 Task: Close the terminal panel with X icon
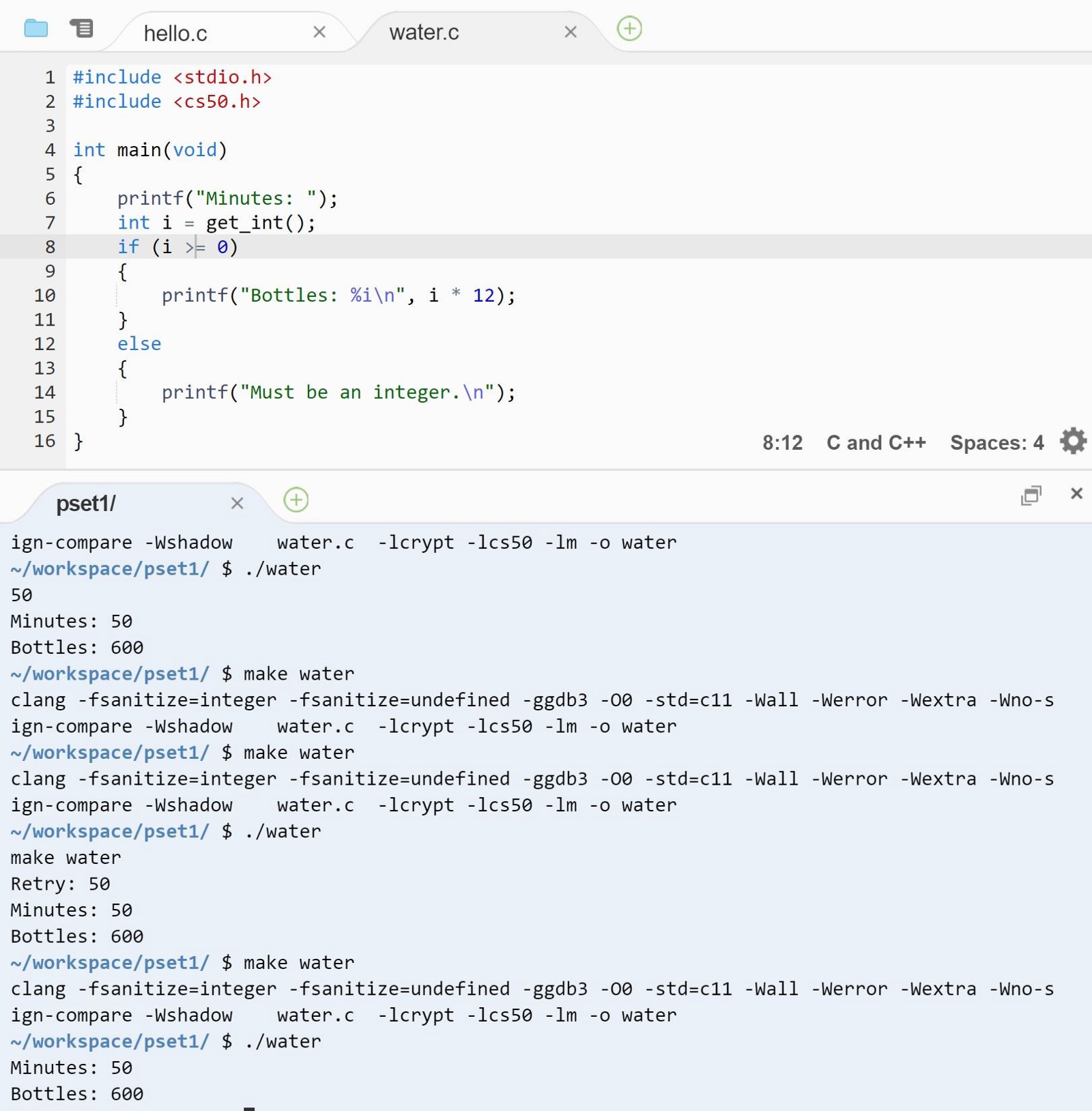(x=1076, y=493)
